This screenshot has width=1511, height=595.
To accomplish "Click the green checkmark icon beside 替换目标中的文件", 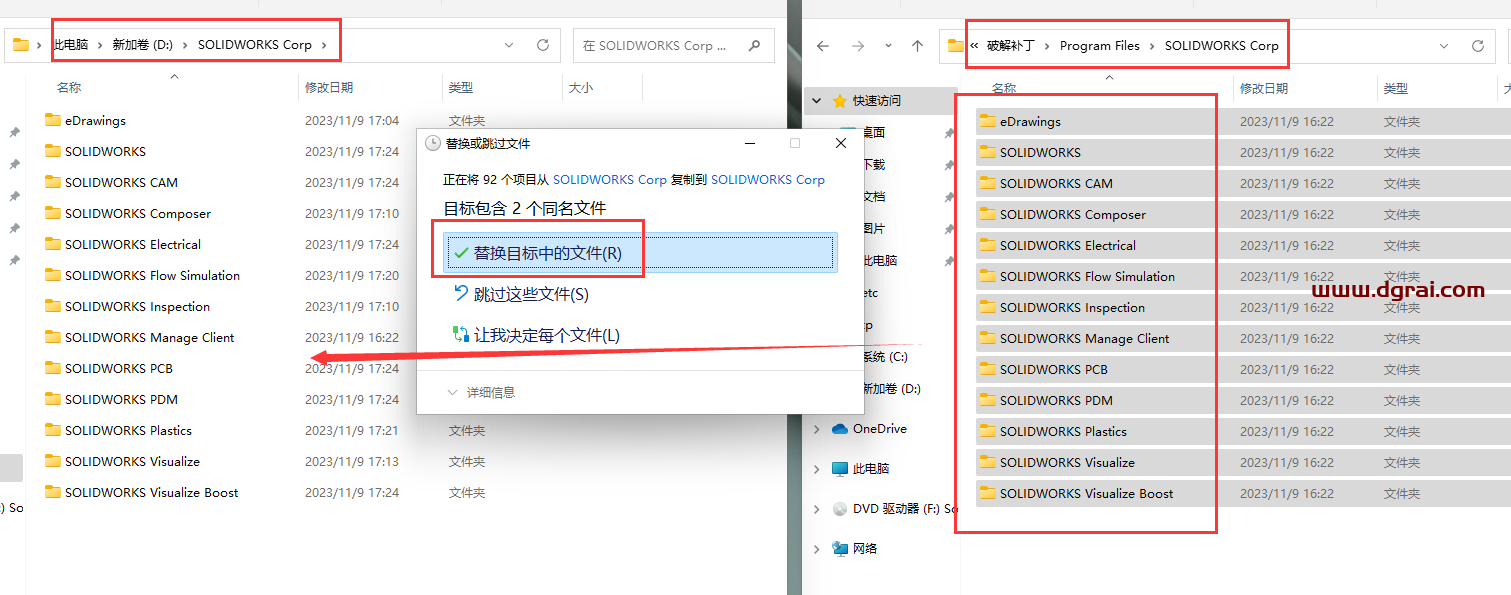I will tap(461, 253).
